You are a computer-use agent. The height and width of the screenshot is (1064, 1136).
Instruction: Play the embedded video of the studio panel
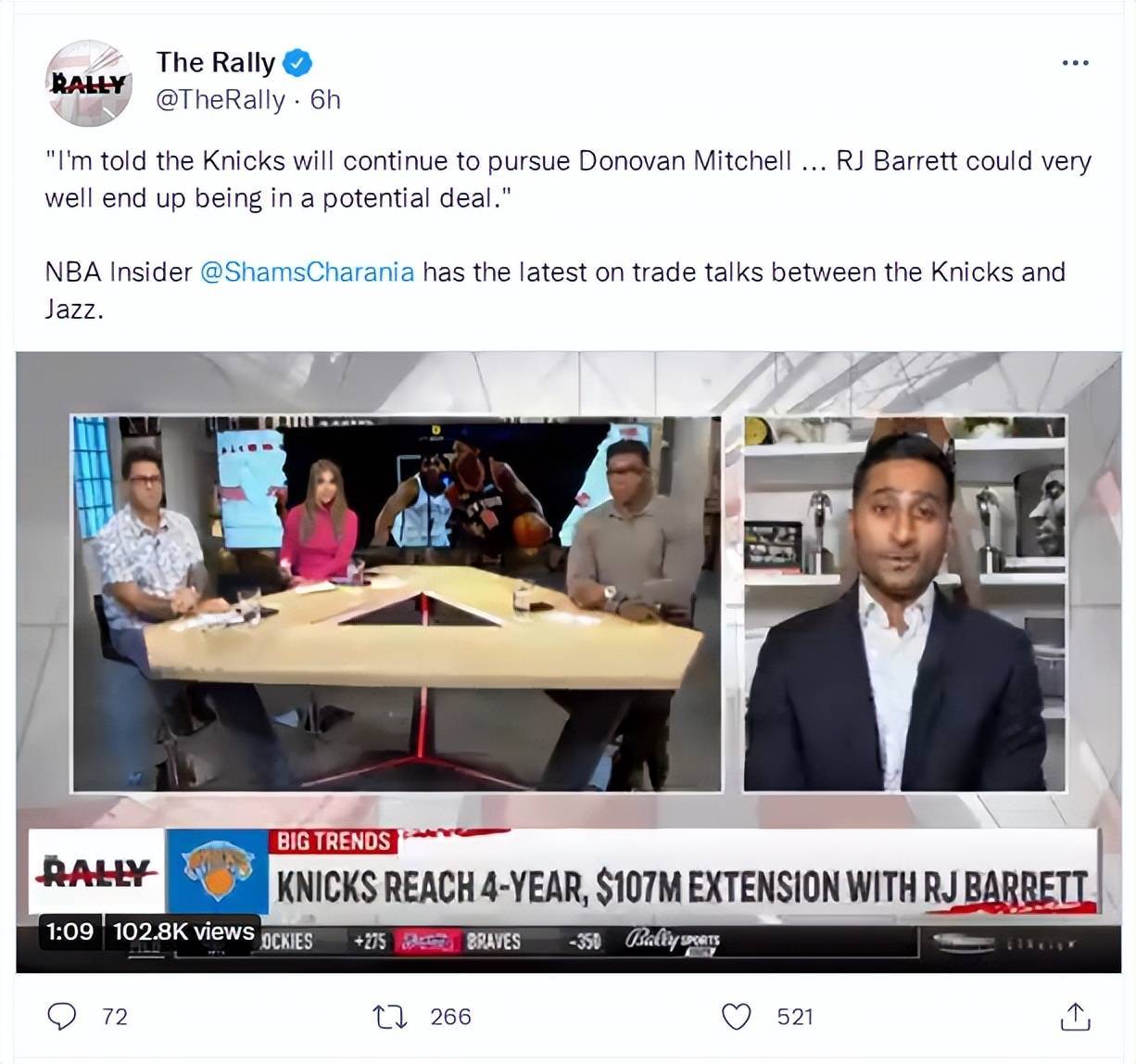point(397,603)
